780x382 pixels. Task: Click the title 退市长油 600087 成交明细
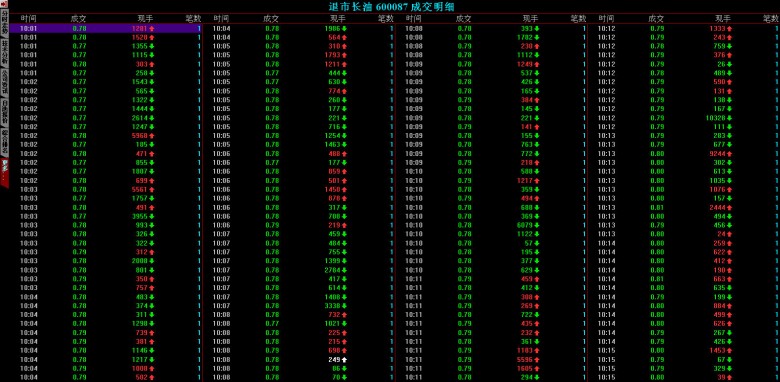pos(392,6)
